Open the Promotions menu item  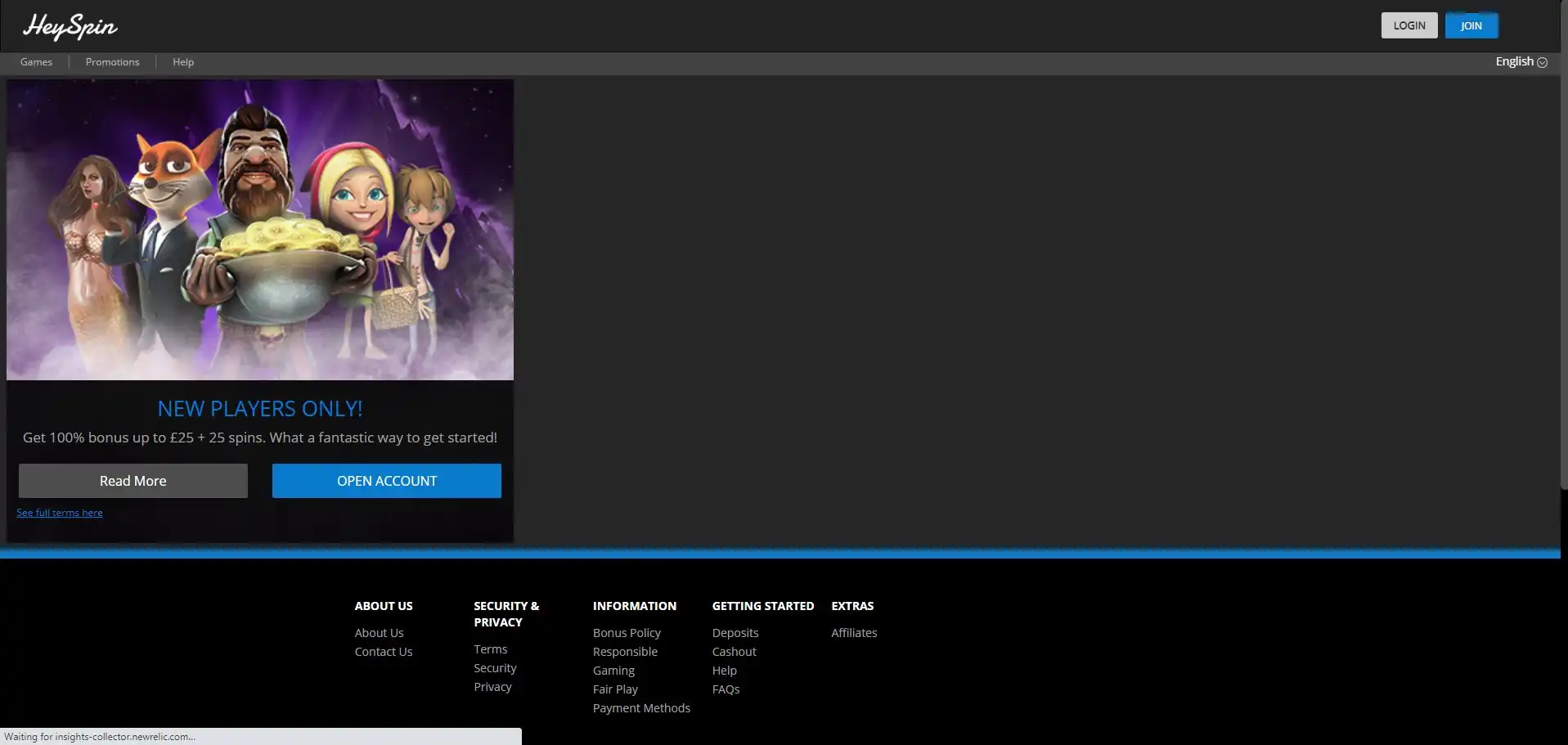point(112,62)
